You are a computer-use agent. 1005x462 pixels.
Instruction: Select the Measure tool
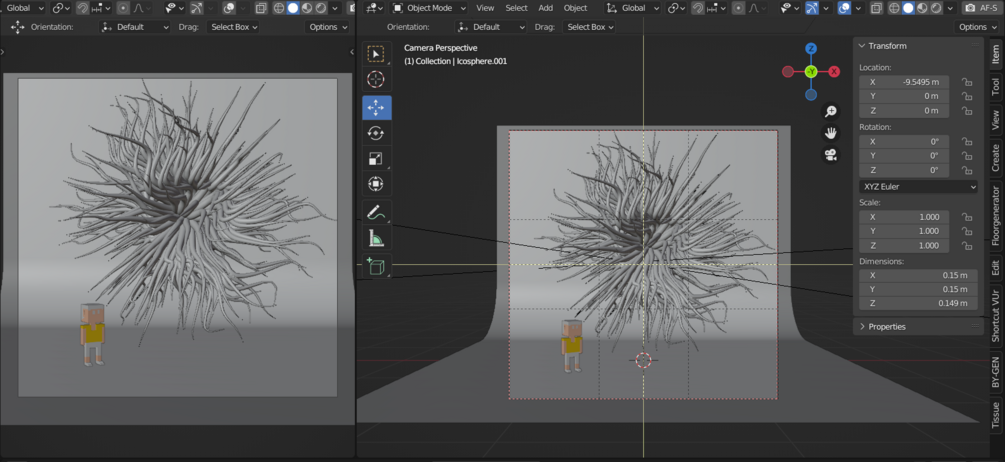point(376,238)
